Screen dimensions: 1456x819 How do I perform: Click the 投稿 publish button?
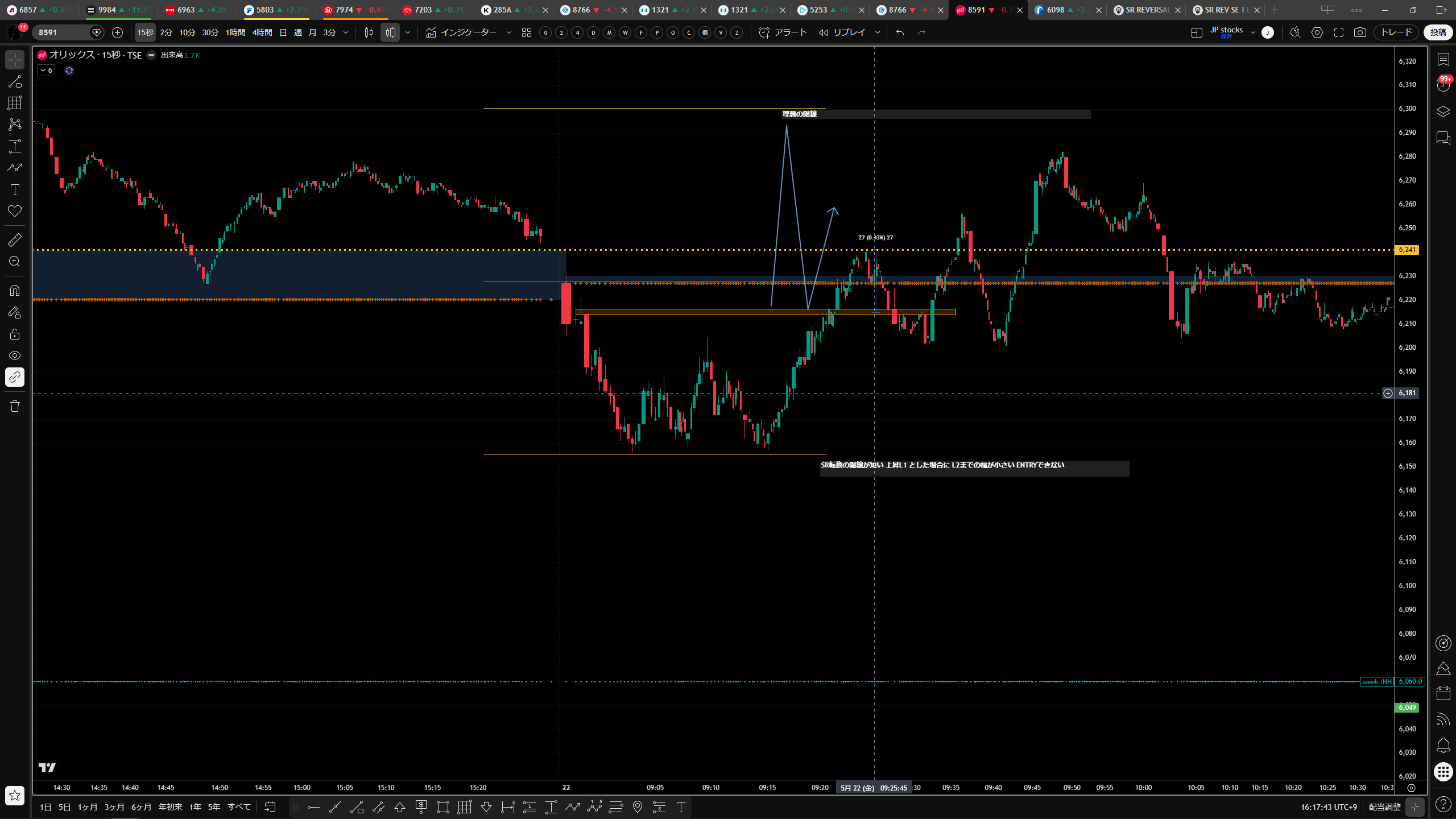click(x=1438, y=32)
